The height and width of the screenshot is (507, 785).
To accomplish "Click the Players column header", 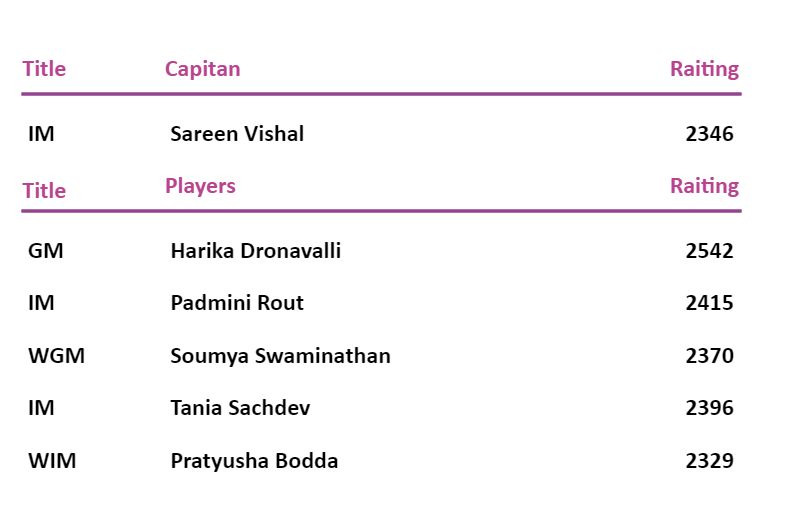I will [x=200, y=186].
